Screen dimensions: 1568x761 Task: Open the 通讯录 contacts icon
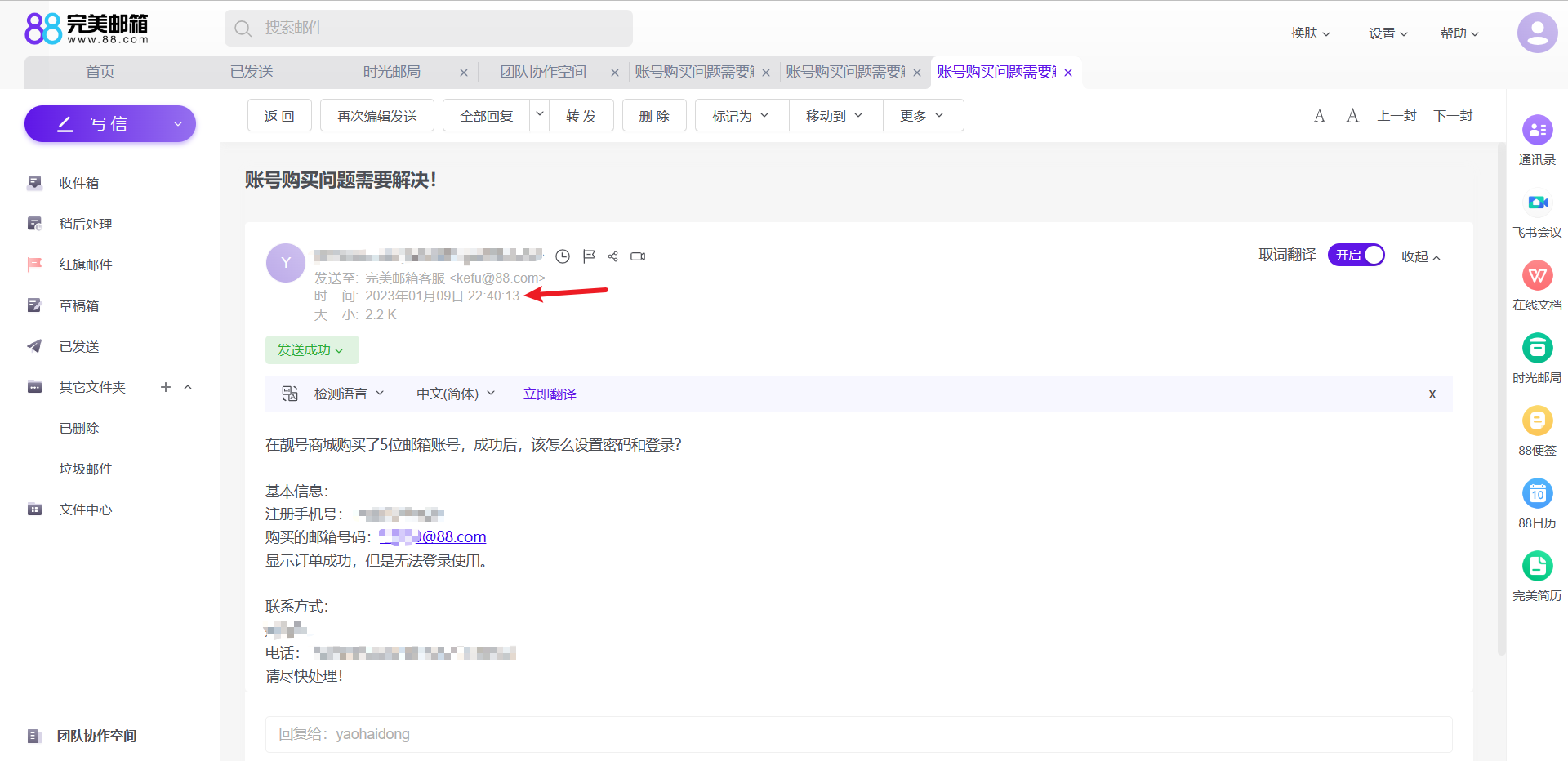tap(1537, 130)
